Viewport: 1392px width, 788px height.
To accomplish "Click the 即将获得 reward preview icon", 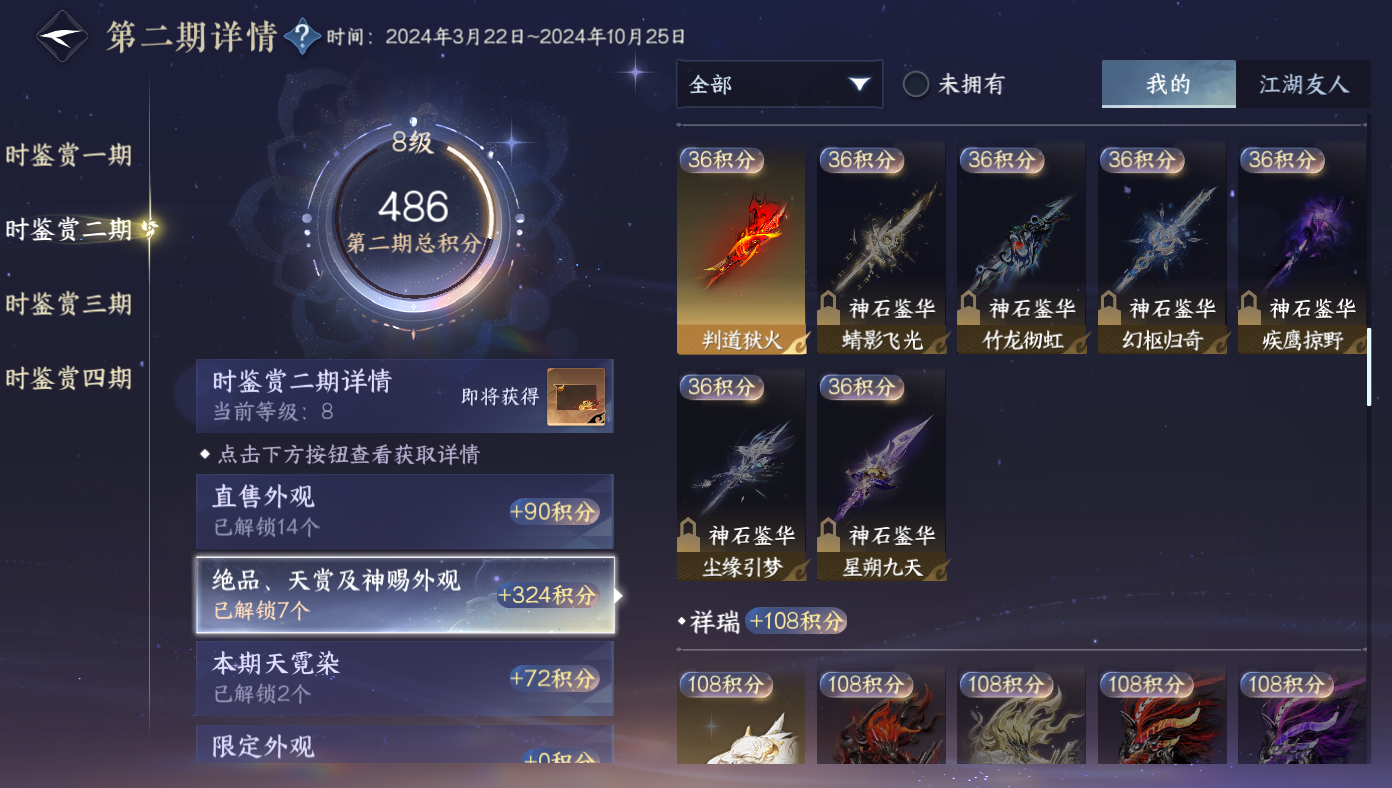I will coord(576,397).
